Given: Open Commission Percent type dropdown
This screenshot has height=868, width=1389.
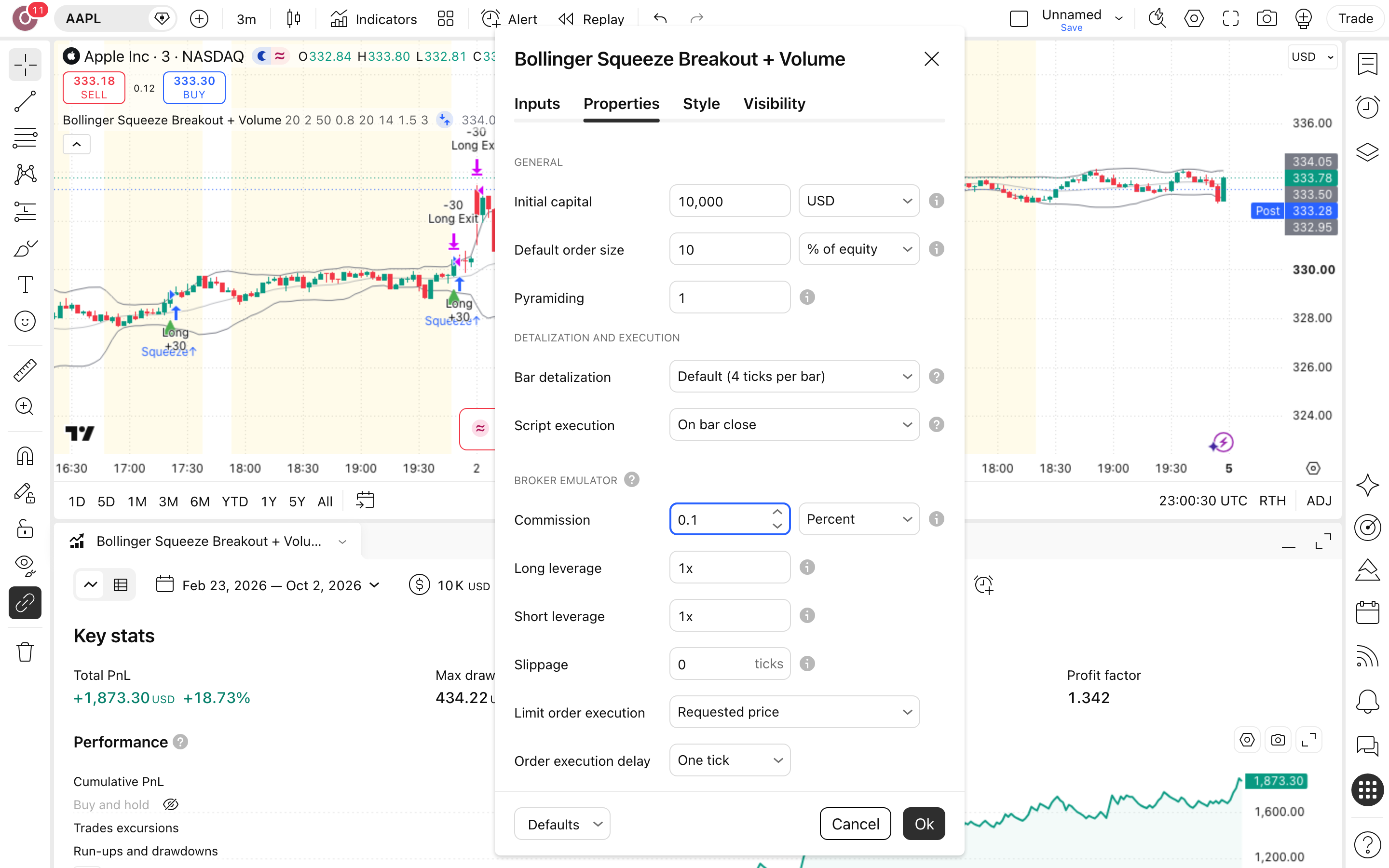Looking at the screenshot, I should coord(858,519).
